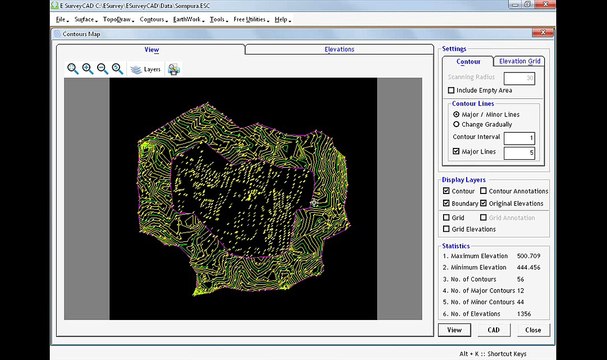
Task: Click the CAD button
Action: click(x=494, y=330)
